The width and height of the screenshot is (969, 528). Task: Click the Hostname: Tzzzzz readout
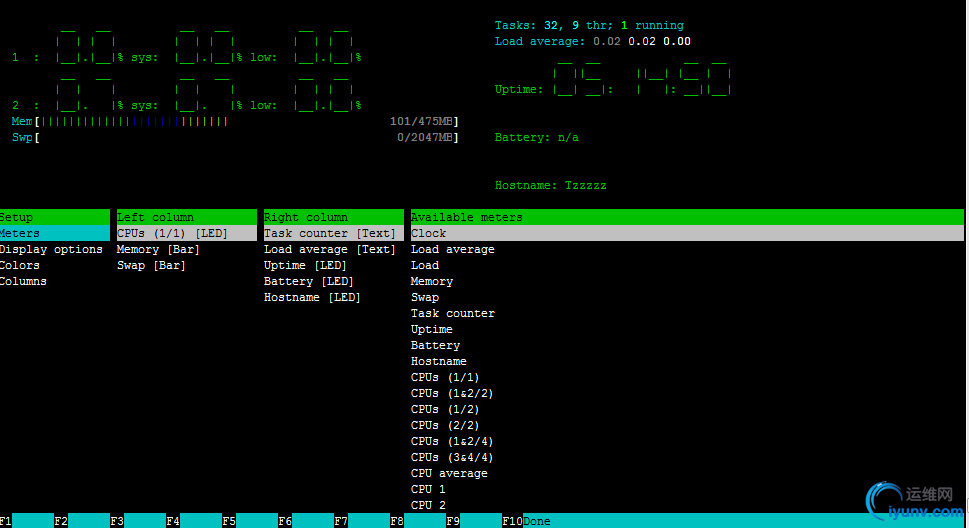point(551,185)
